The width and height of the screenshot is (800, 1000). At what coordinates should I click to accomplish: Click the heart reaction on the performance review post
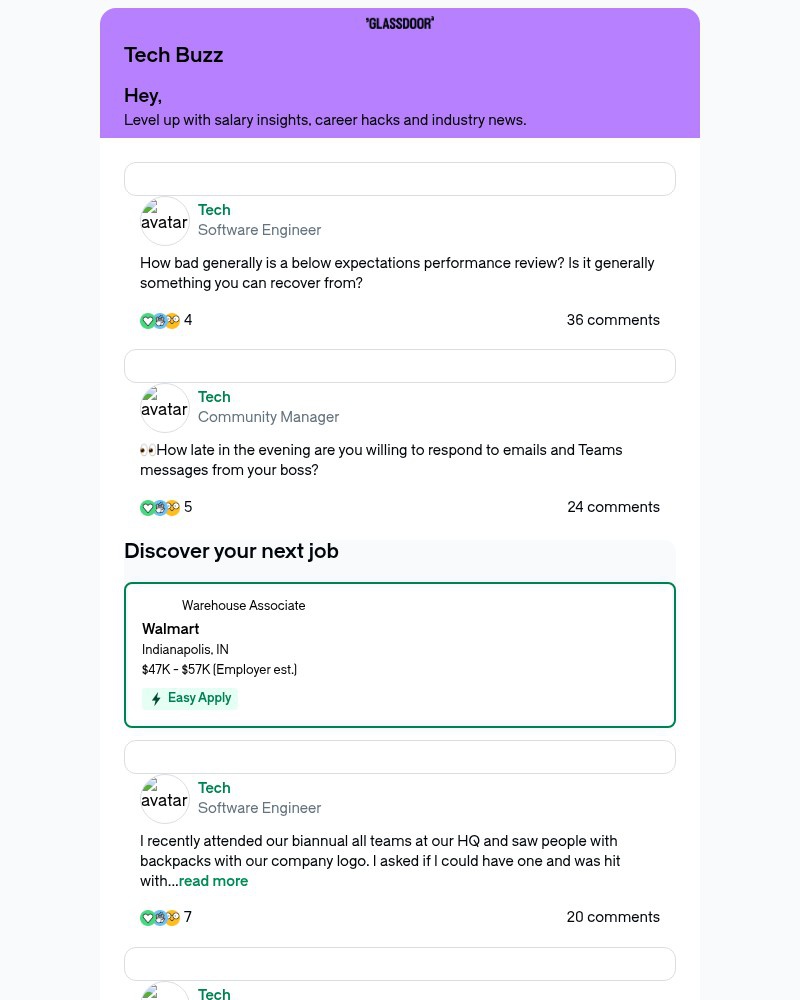(x=147, y=320)
